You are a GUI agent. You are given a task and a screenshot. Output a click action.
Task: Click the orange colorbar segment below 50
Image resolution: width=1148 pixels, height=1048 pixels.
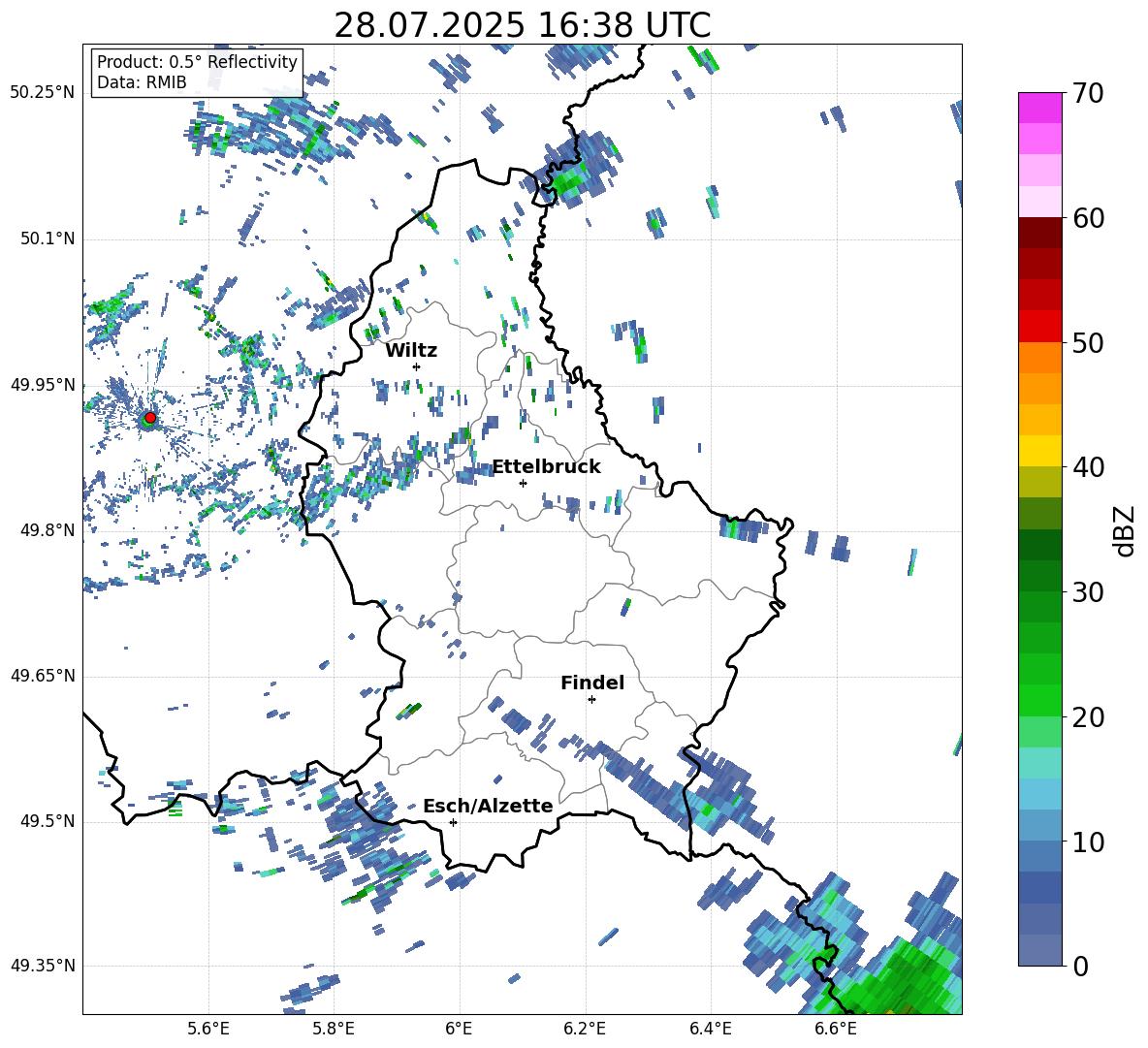[x=1039, y=358]
